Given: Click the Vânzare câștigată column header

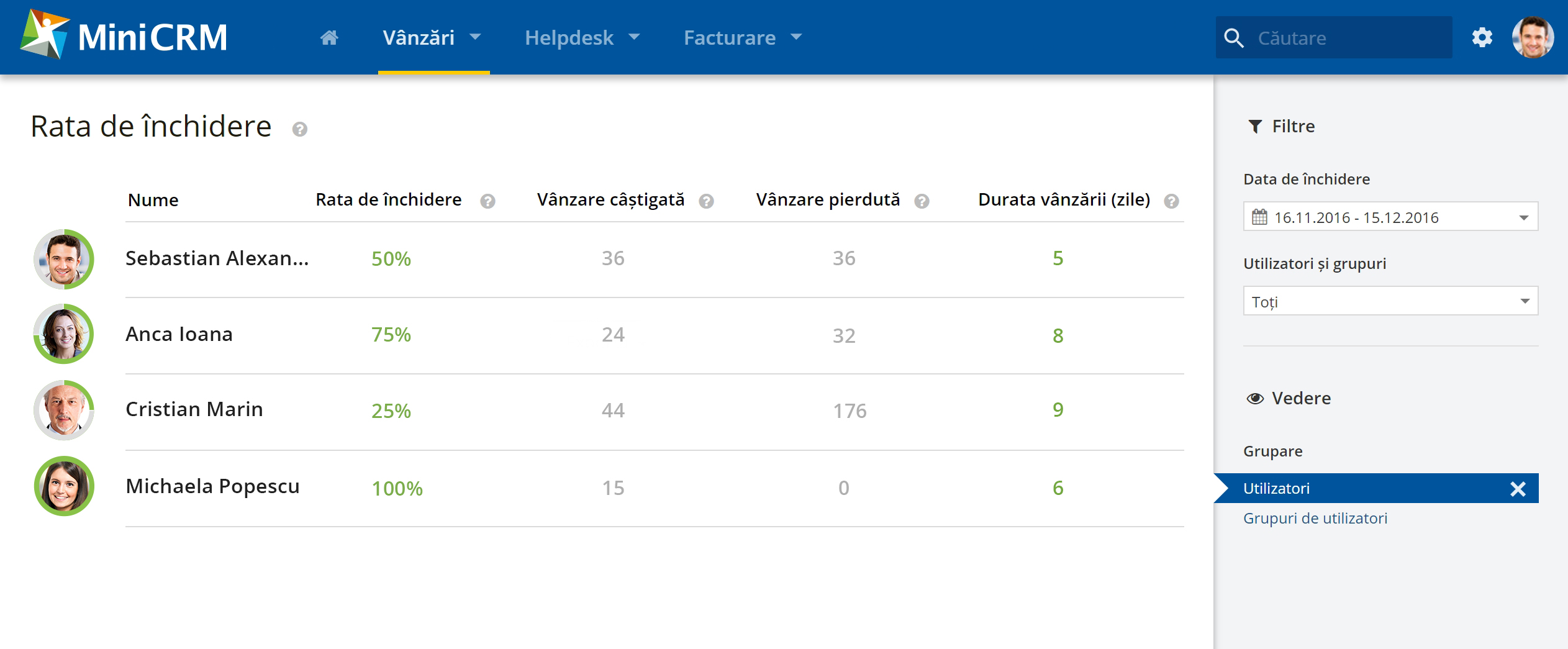Looking at the screenshot, I should click(x=611, y=199).
